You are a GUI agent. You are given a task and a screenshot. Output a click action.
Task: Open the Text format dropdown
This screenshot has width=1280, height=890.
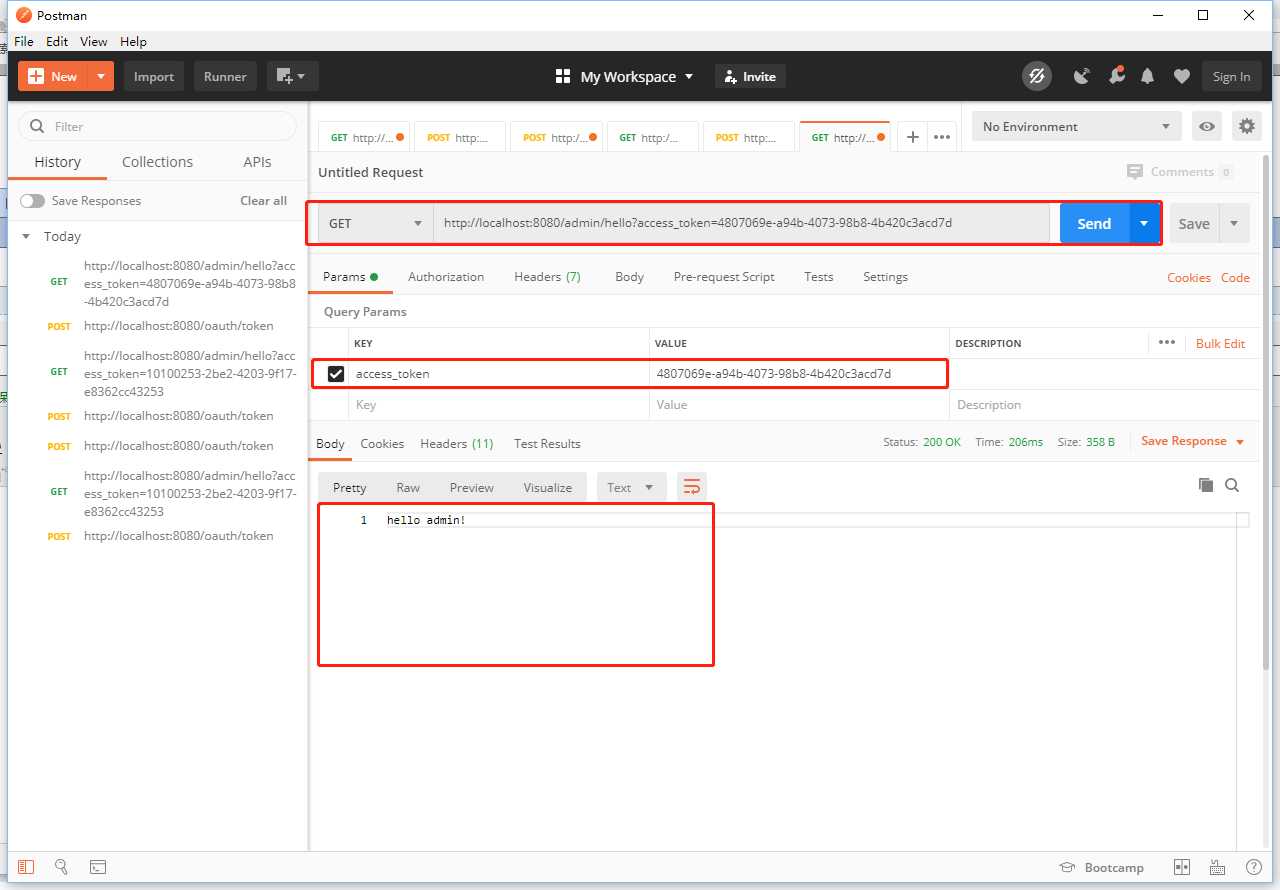coord(631,487)
